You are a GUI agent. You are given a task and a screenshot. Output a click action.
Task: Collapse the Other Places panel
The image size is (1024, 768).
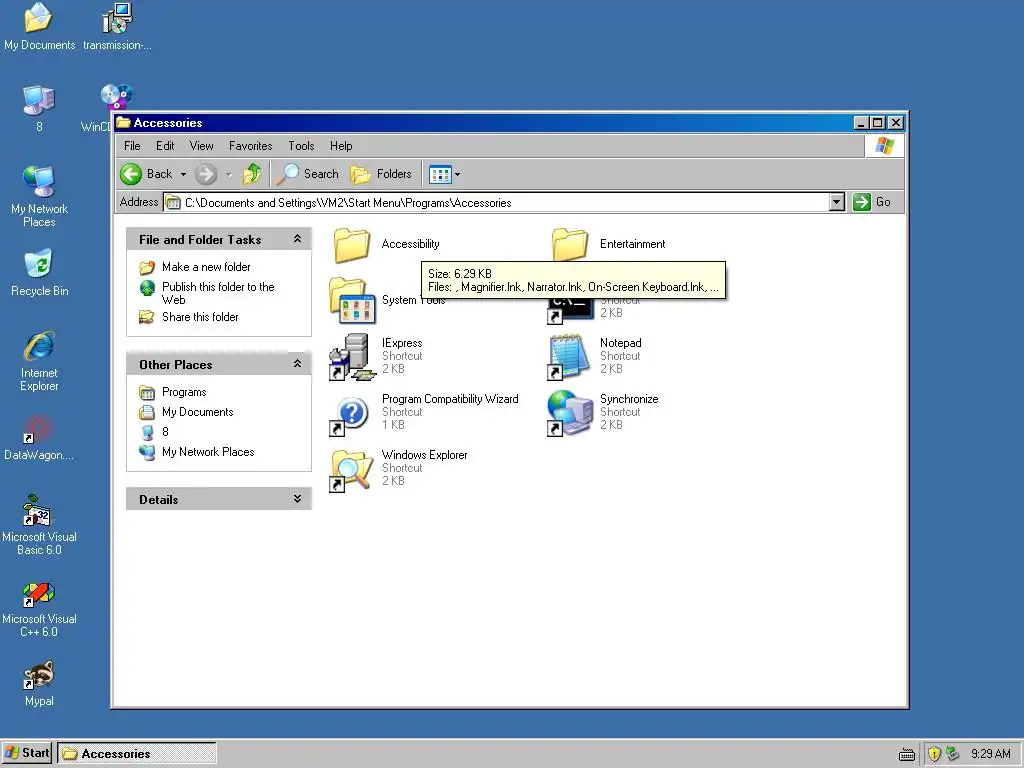297,364
